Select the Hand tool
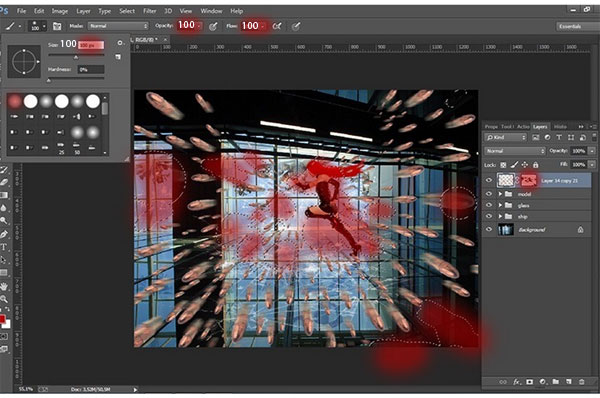Screen dimensions: 600x398 pyautogui.click(x=4, y=286)
